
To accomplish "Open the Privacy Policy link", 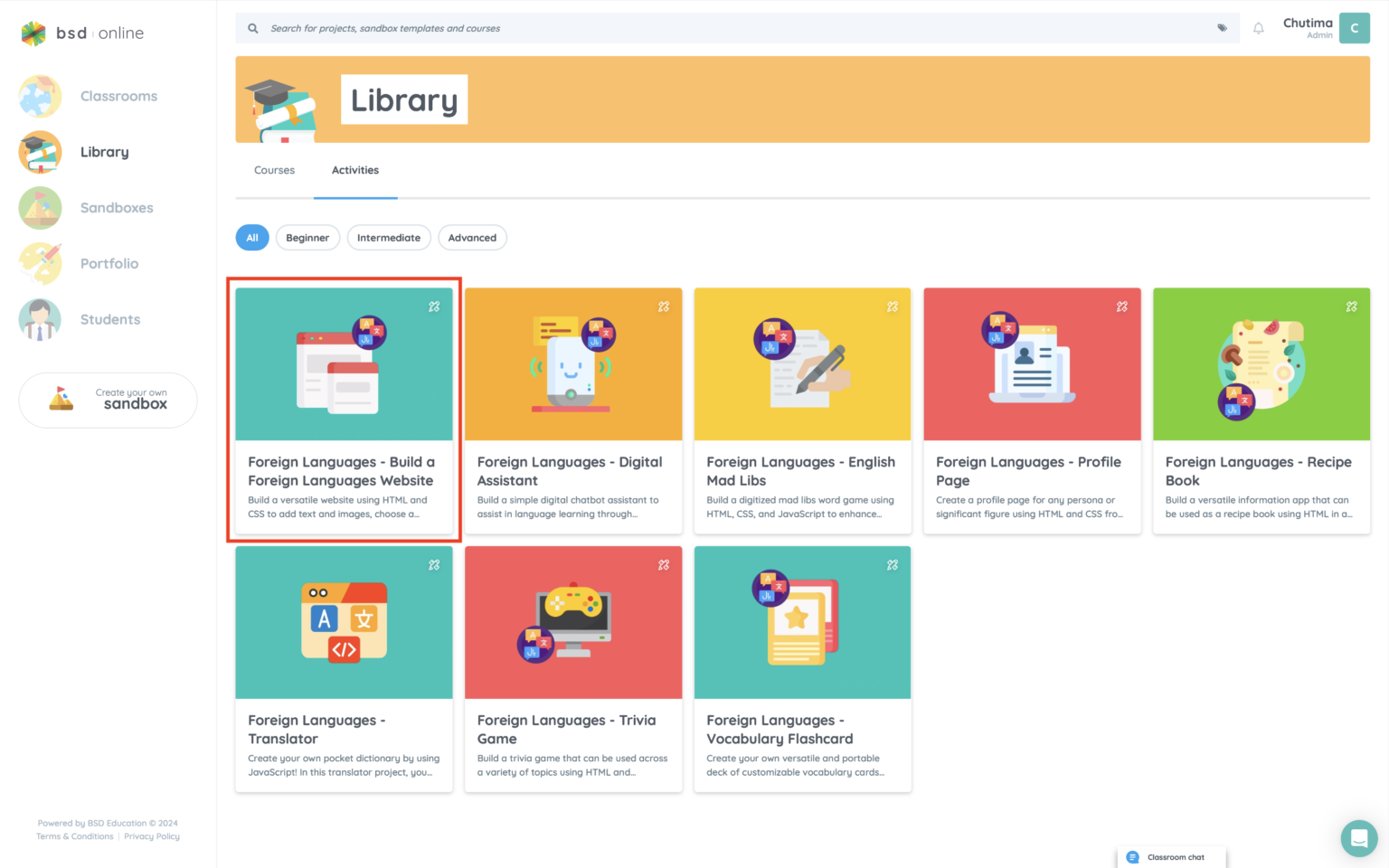I will coord(151,836).
